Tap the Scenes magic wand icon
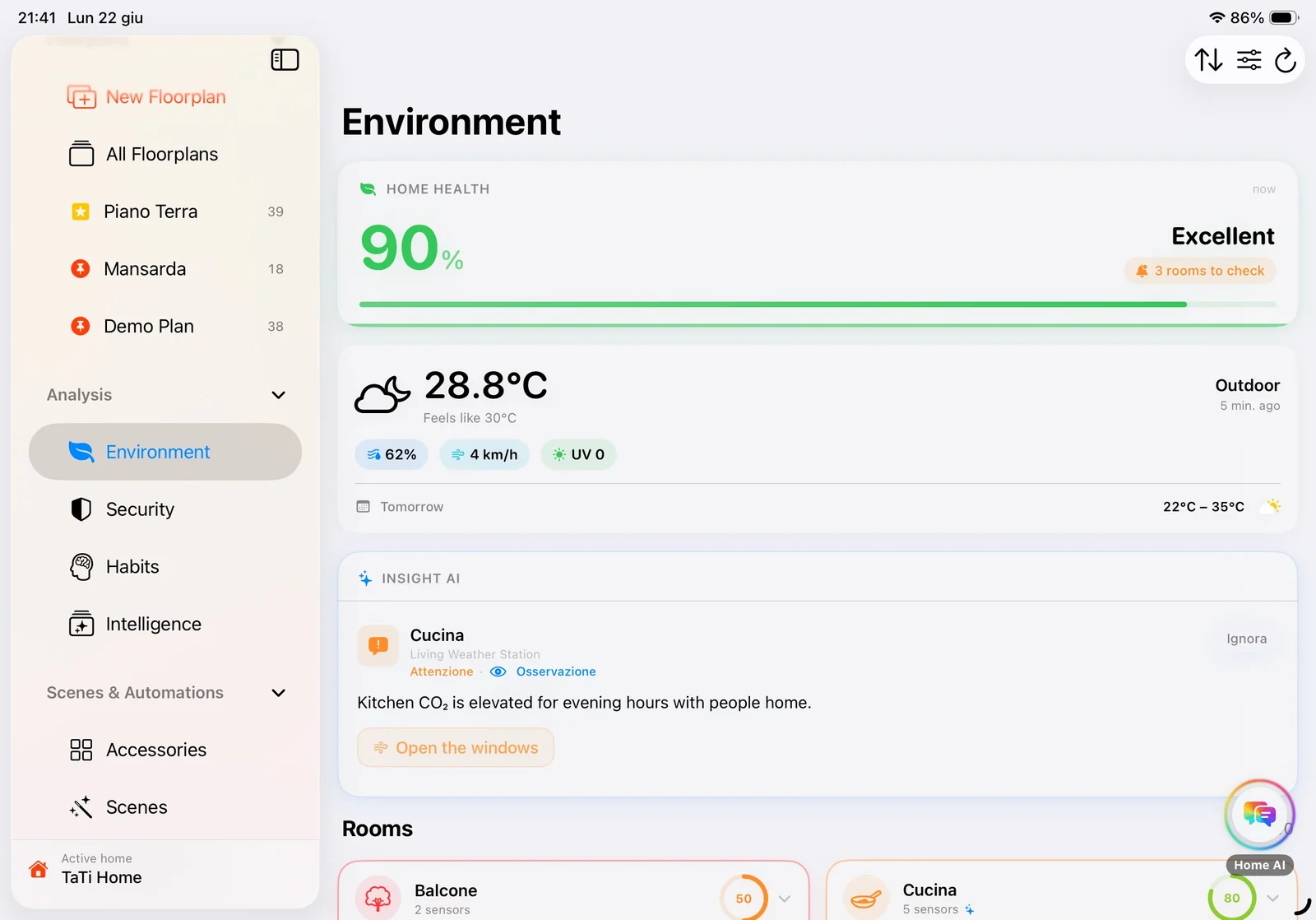 (x=81, y=807)
